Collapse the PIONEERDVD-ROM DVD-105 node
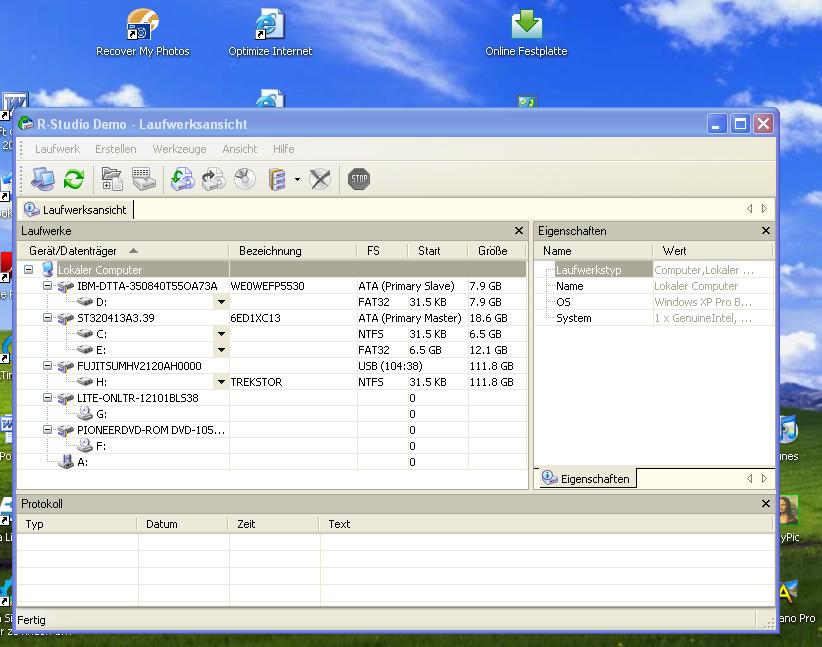The image size is (822, 647). click(x=48, y=430)
